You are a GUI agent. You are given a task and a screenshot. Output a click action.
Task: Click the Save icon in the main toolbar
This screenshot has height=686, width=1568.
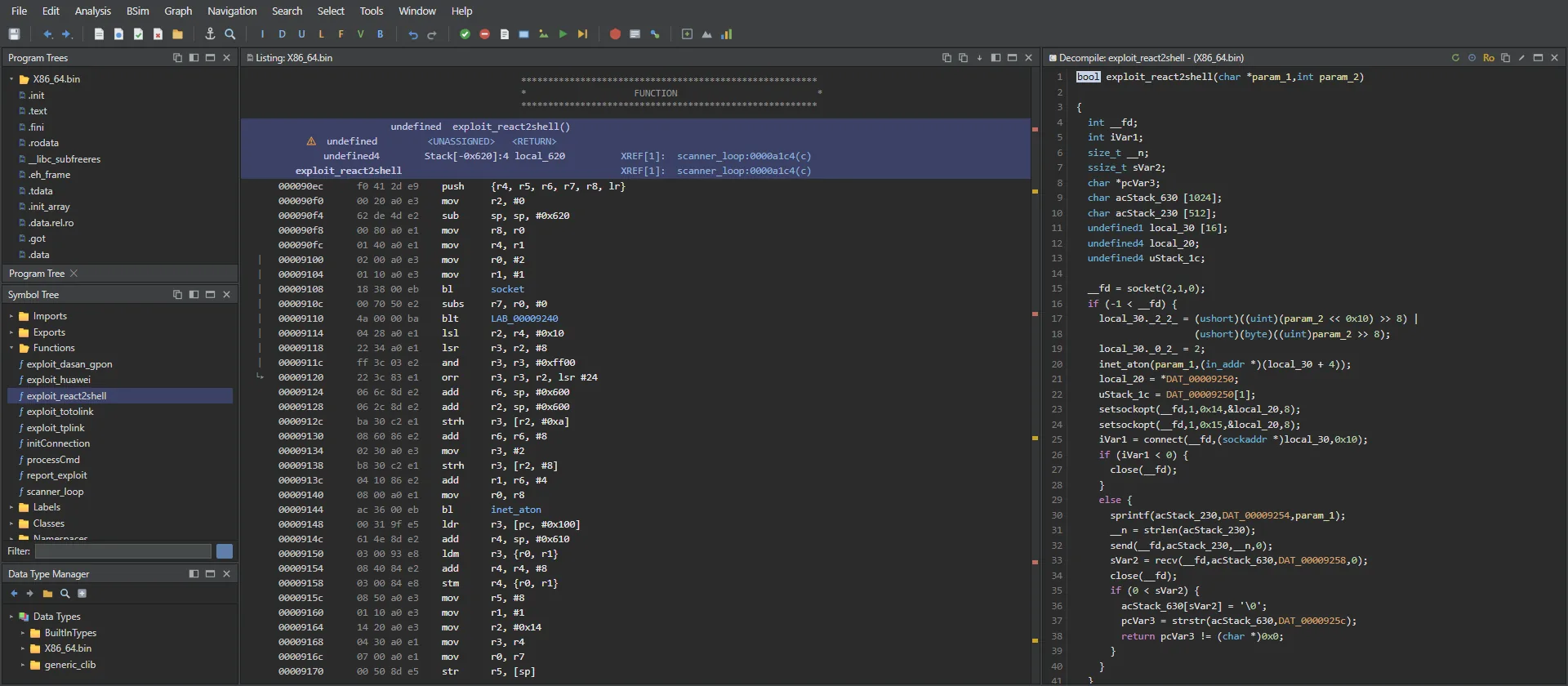coord(14,34)
